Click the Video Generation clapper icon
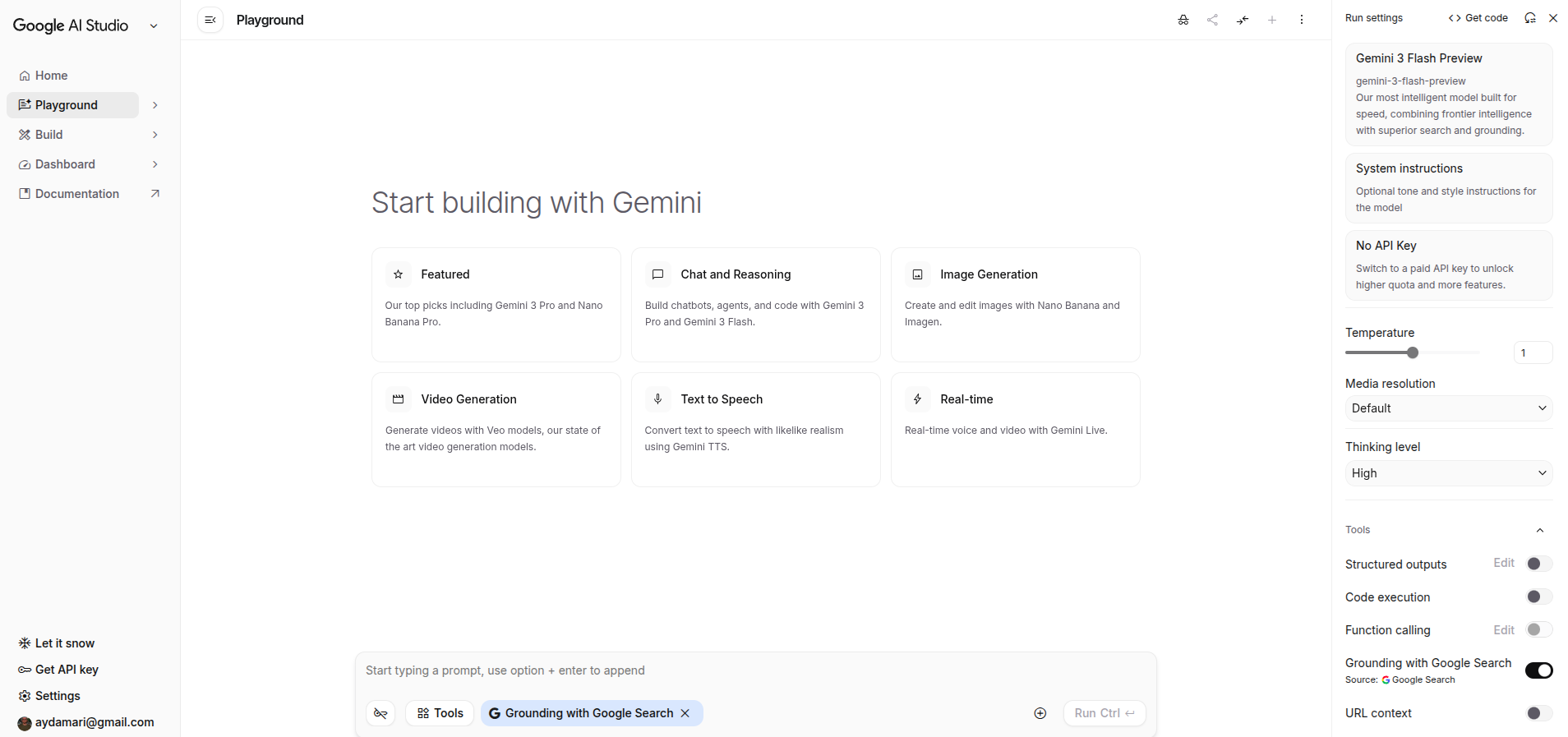The width and height of the screenshot is (1568, 737). tap(398, 399)
